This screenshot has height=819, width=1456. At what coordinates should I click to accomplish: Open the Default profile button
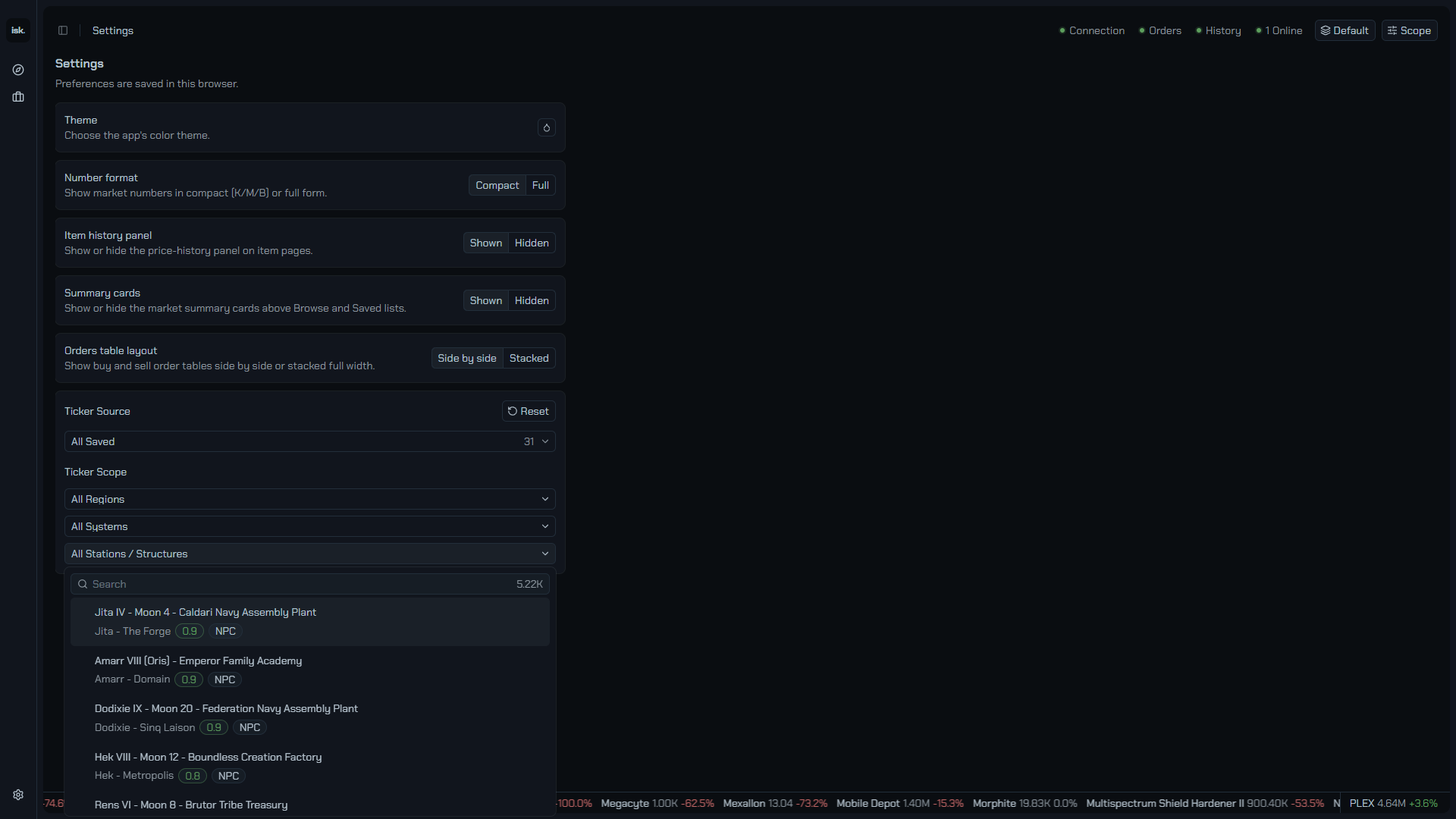coord(1345,30)
